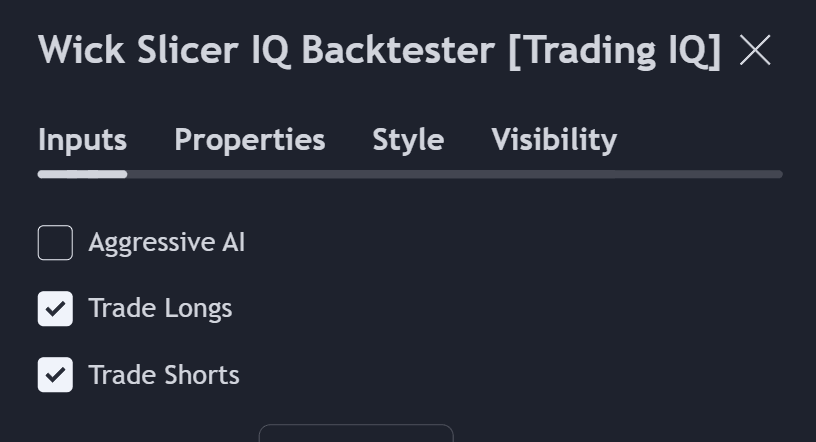Click the Trade Shorts label text
816x442 pixels.
tap(164, 375)
